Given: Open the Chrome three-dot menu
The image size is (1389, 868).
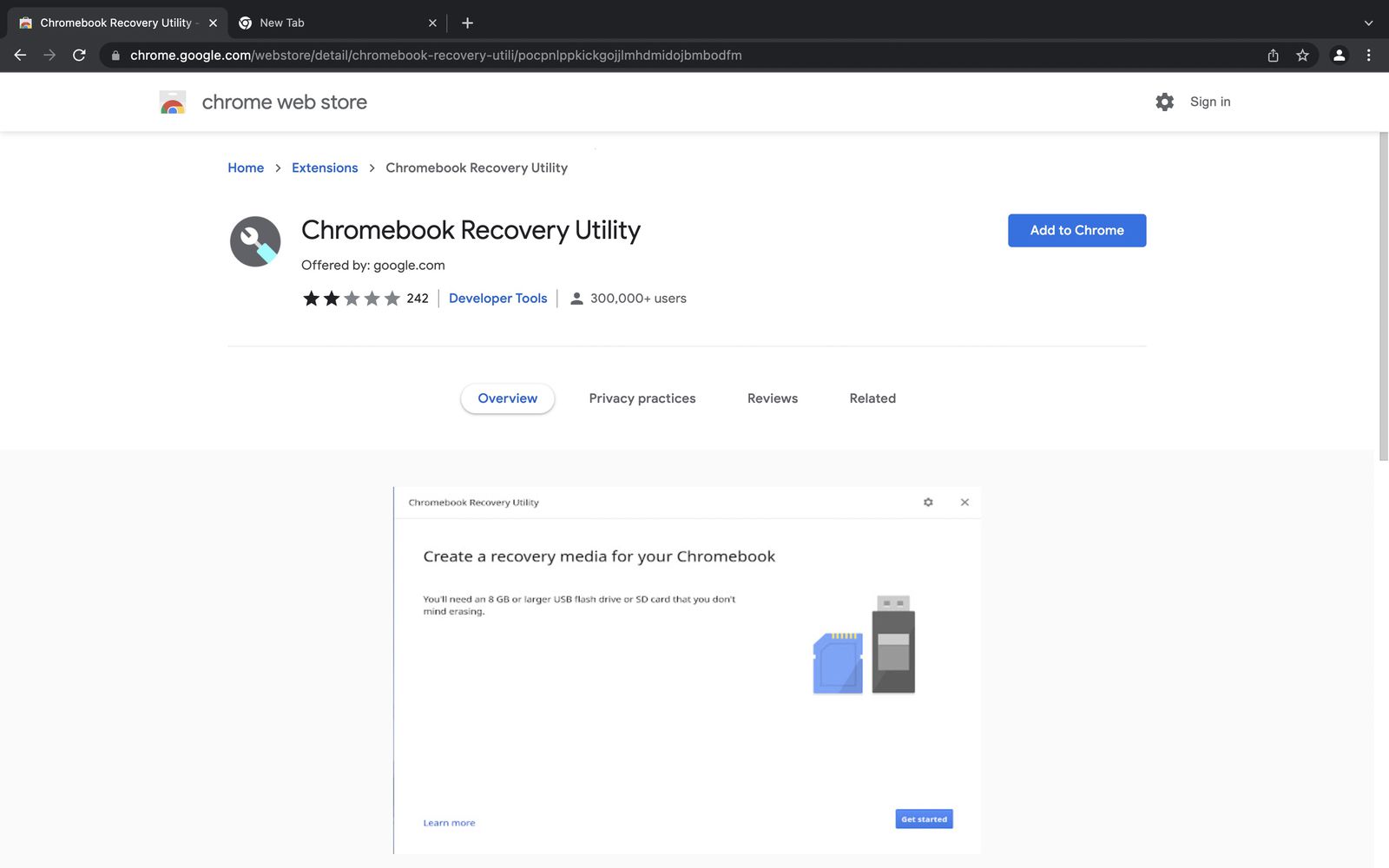Looking at the screenshot, I should (1368, 56).
